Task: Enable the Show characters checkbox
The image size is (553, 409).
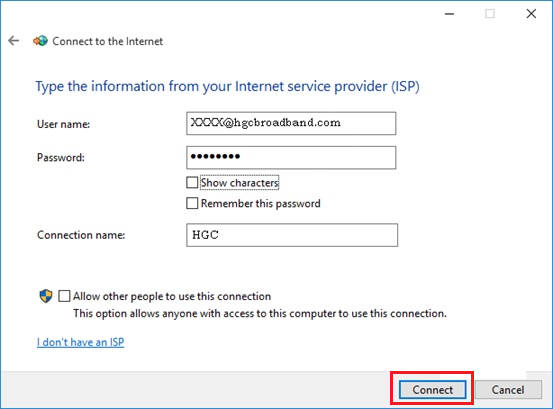Action: point(192,183)
